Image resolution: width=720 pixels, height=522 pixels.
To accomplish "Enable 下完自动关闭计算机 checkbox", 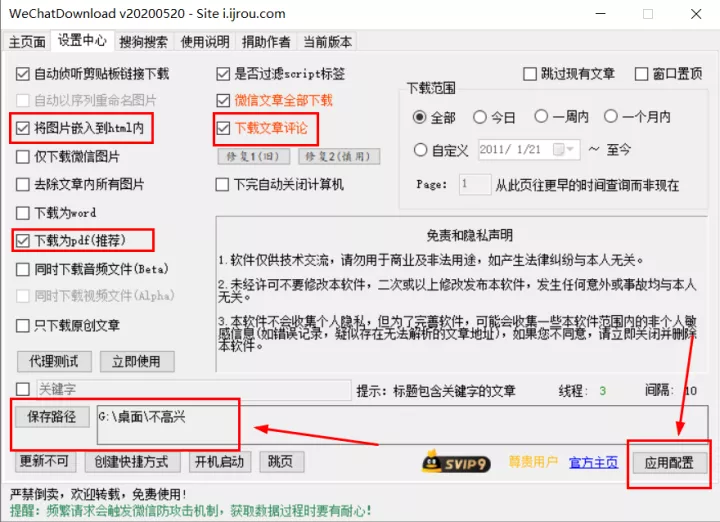I will click(x=222, y=185).
